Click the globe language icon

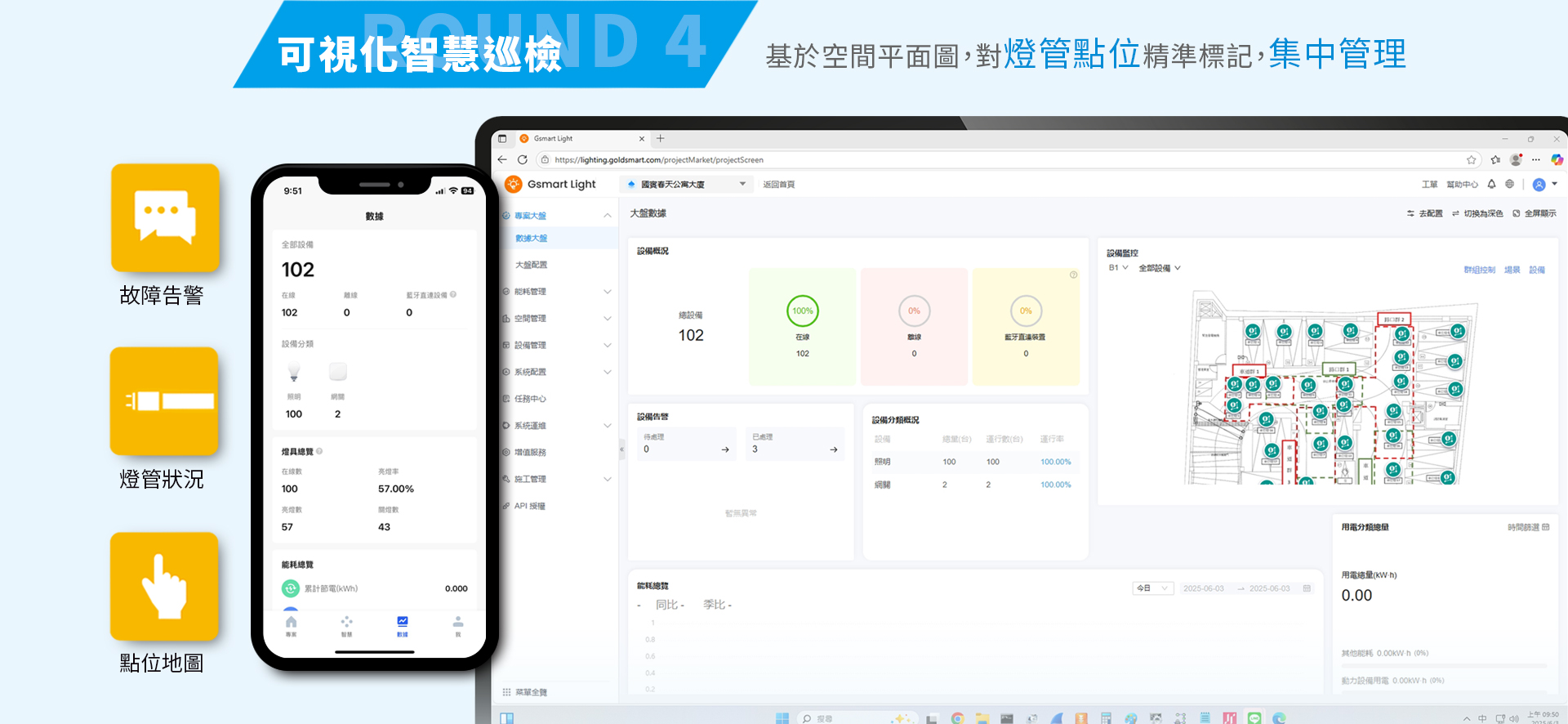1509,184
